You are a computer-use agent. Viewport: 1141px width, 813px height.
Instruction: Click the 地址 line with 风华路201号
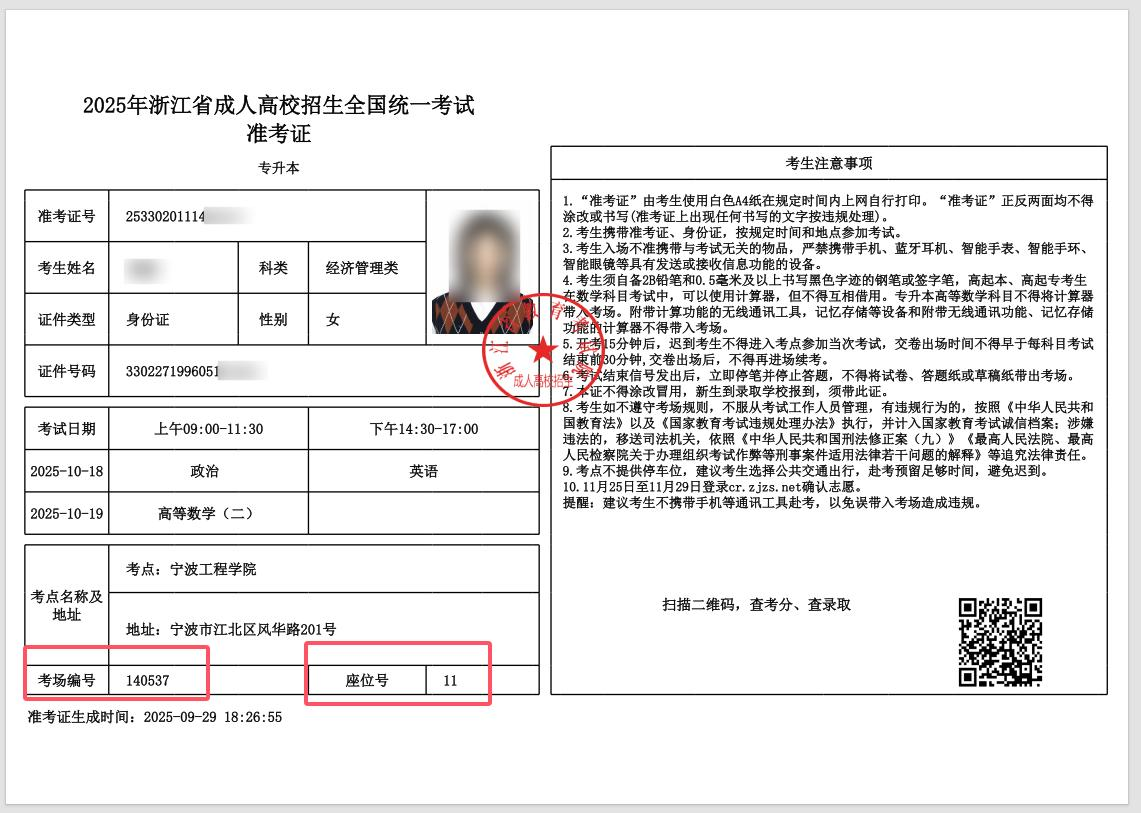231,629
